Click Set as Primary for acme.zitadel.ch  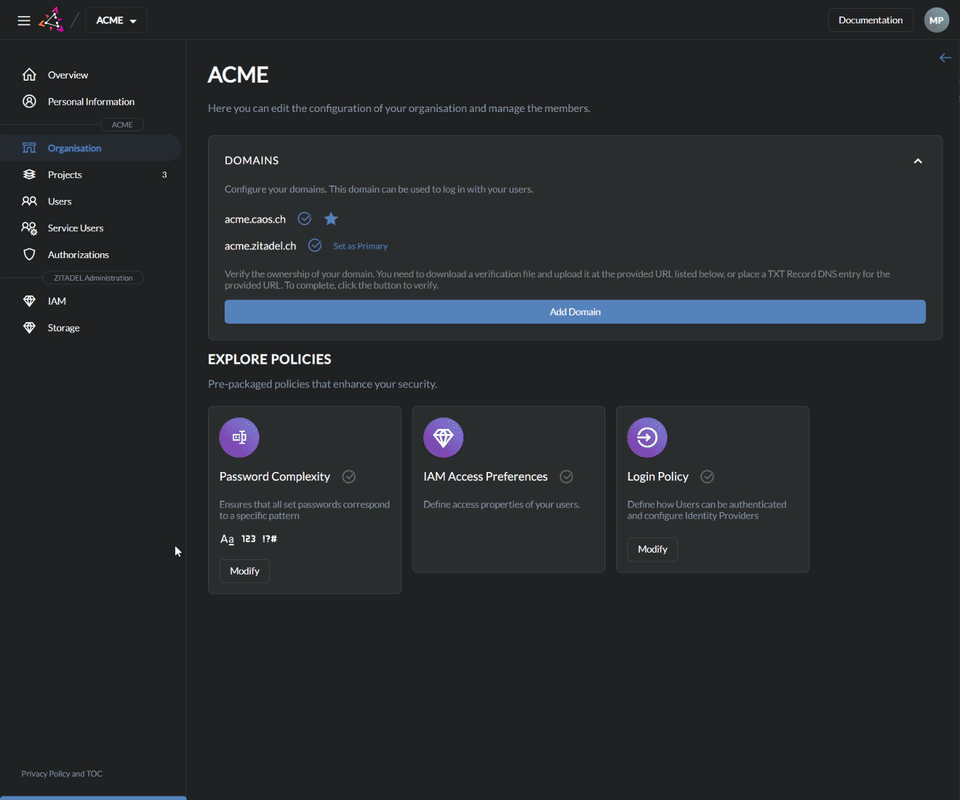[360, 246]
